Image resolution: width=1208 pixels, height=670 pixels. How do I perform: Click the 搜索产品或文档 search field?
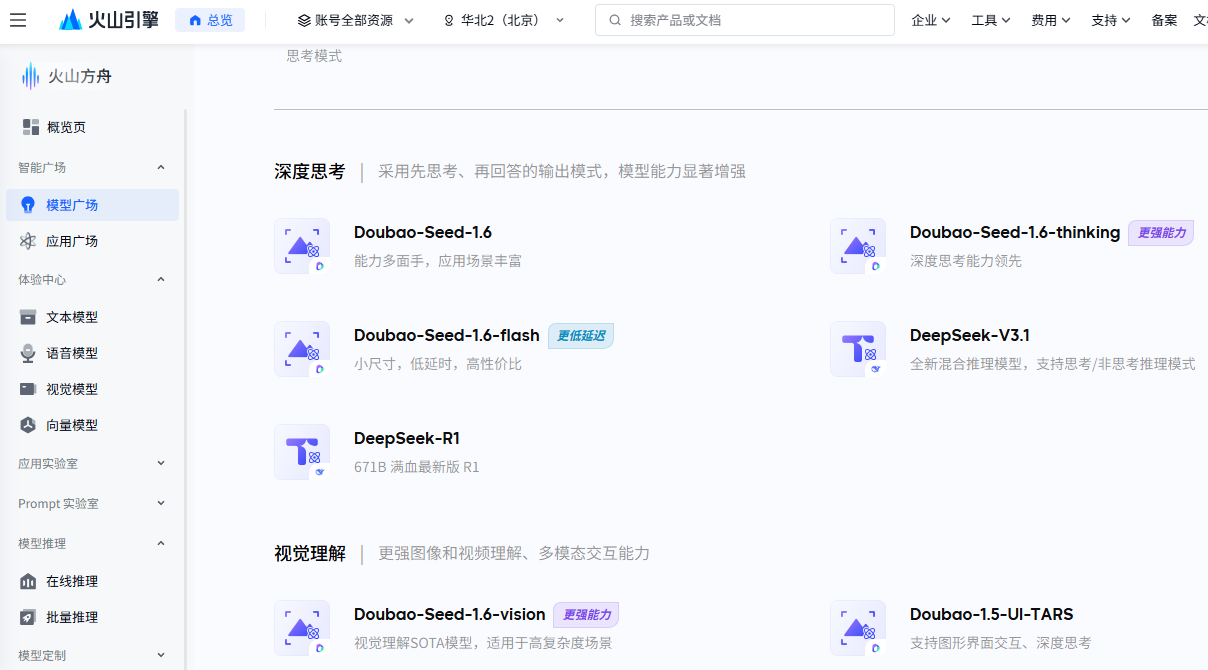[x=745, y=20]
